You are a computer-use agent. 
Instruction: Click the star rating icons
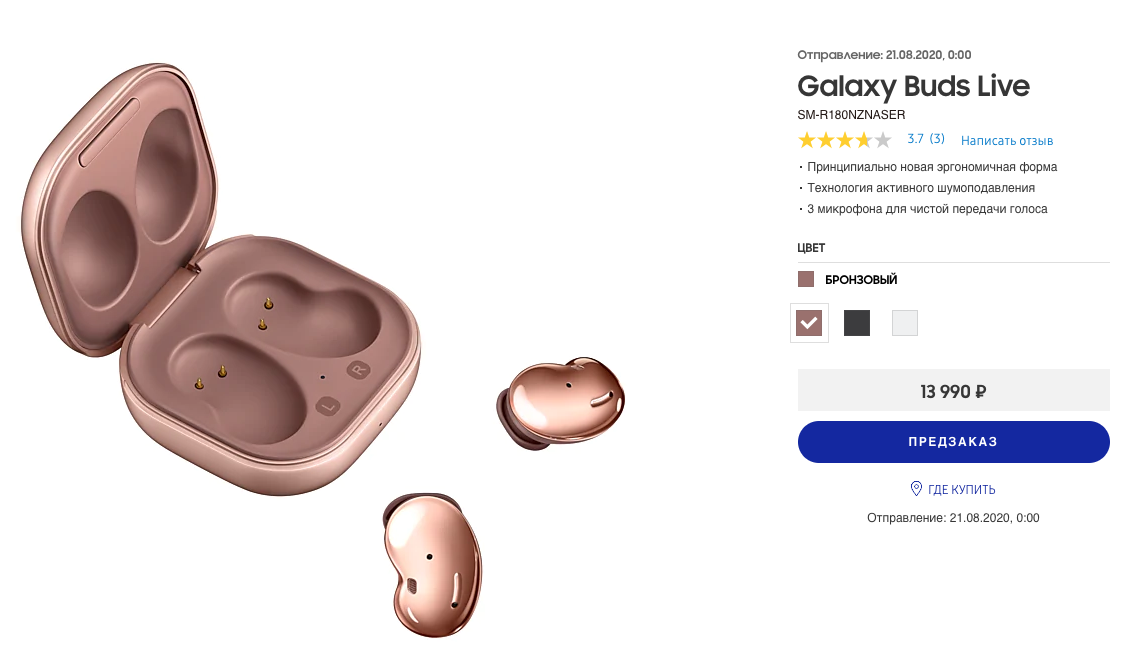[x=844, y=140]
